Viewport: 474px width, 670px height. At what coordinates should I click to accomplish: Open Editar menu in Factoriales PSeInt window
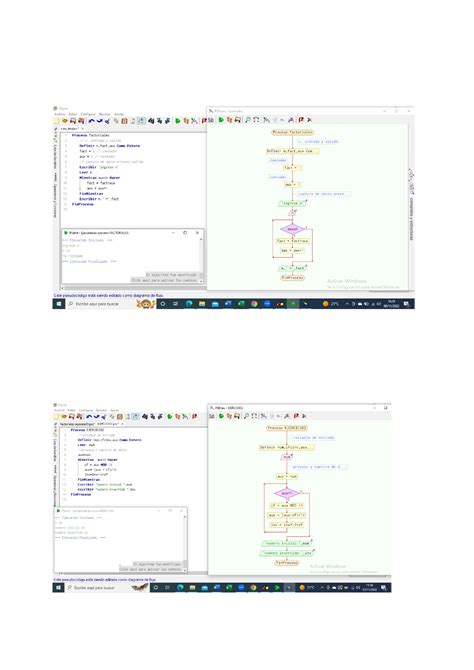[x=73, y=114]
